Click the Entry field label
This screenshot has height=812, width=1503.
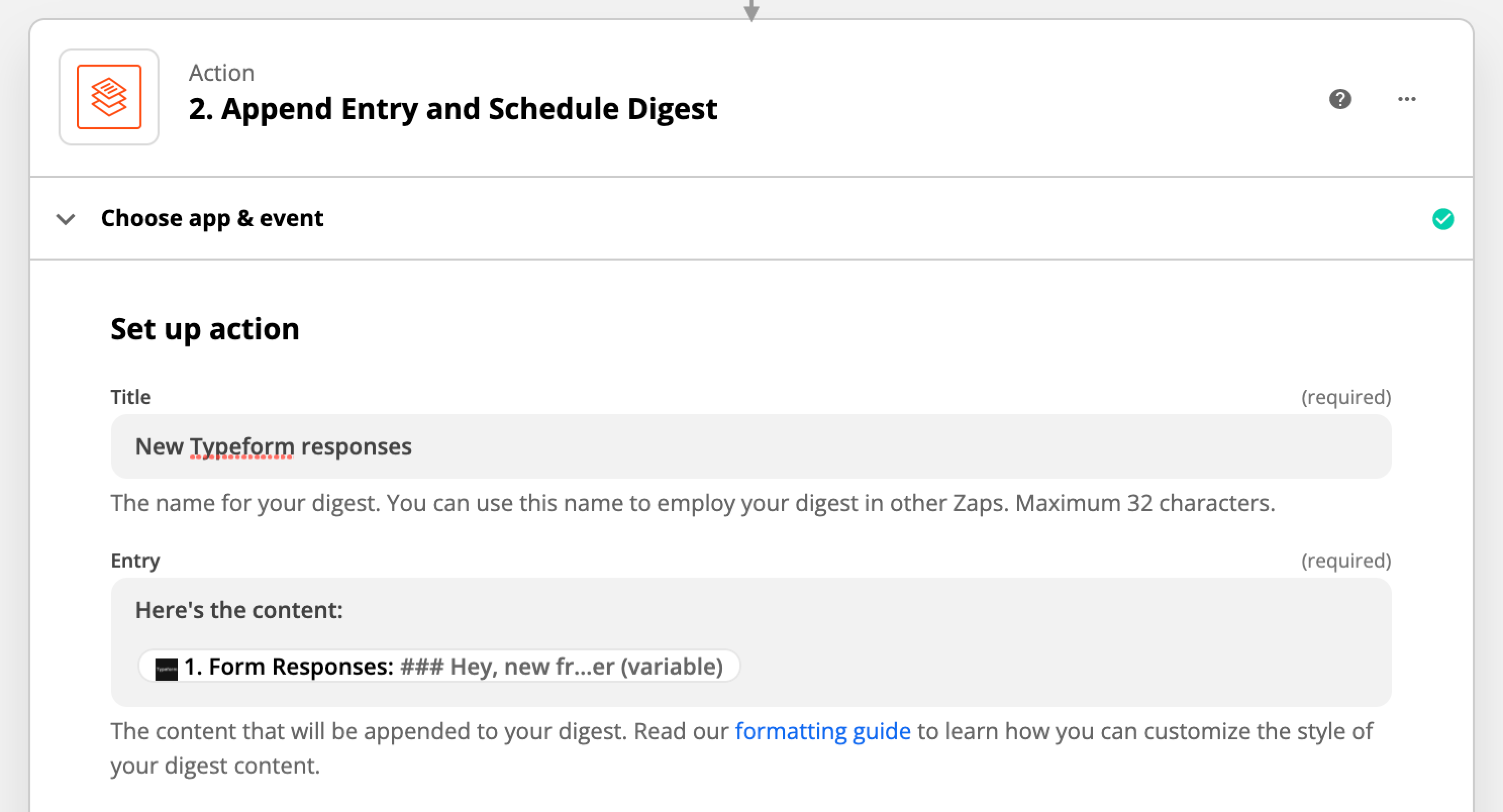coord(135,561)
